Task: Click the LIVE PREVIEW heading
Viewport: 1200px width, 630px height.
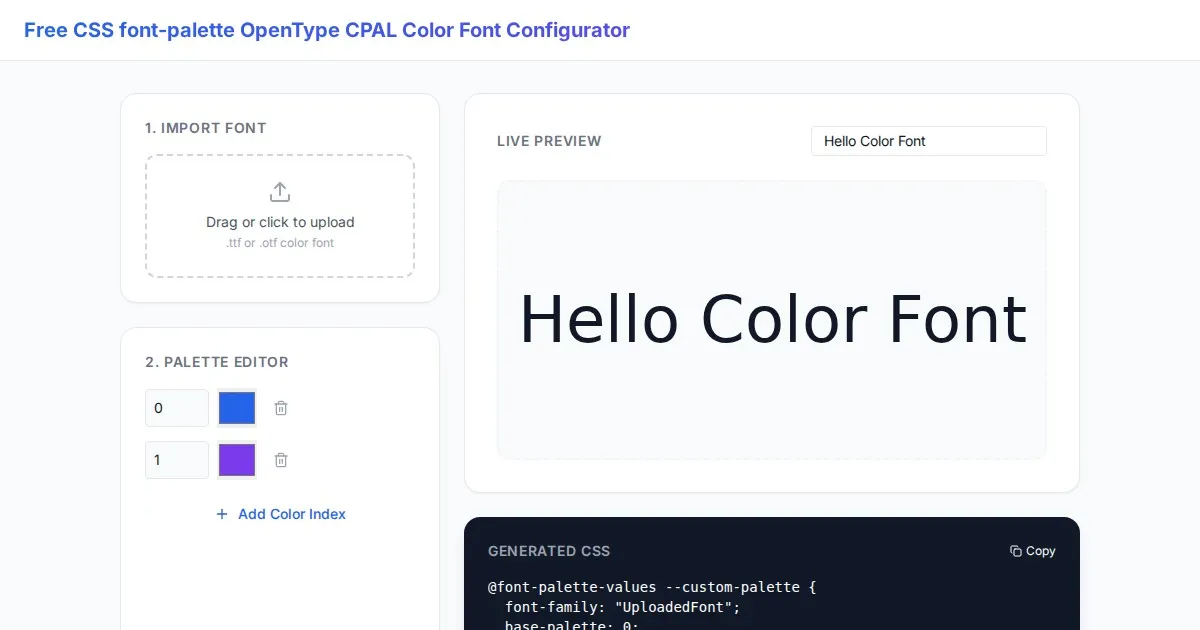Action: coord(549,141)
